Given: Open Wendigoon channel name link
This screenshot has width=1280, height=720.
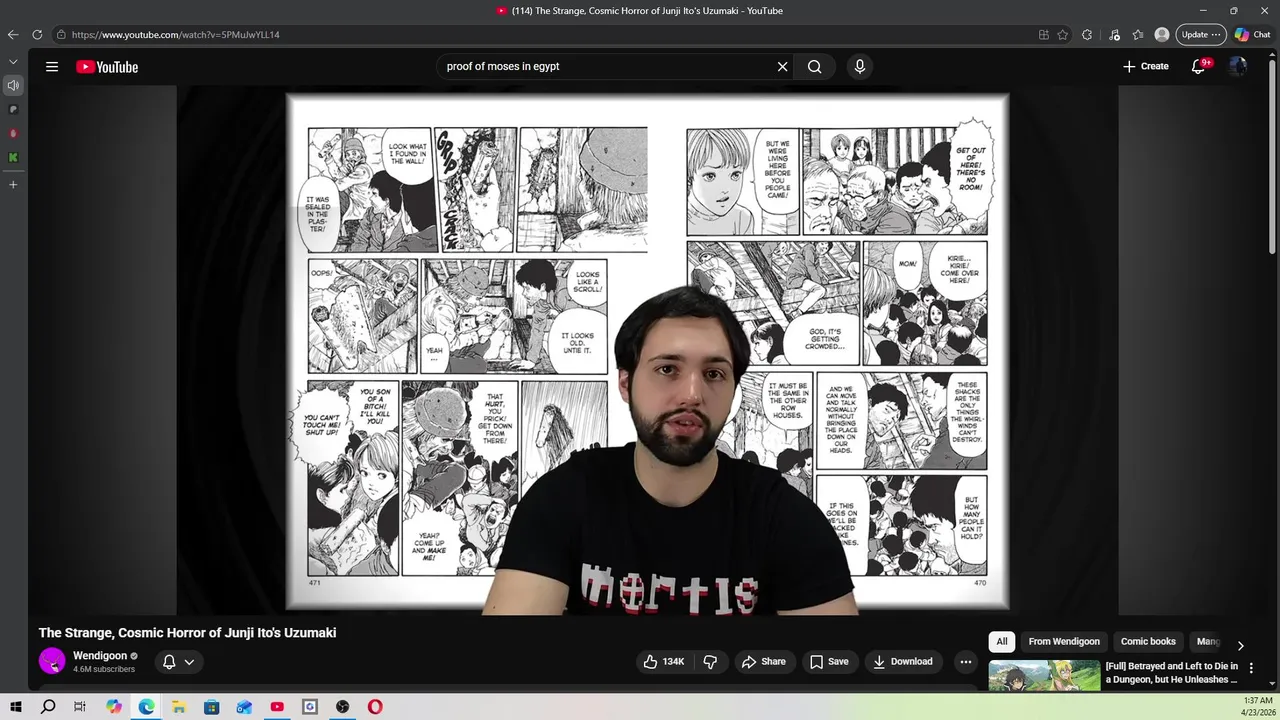Looking at the screenshot, I should click(x=100, y=656).
